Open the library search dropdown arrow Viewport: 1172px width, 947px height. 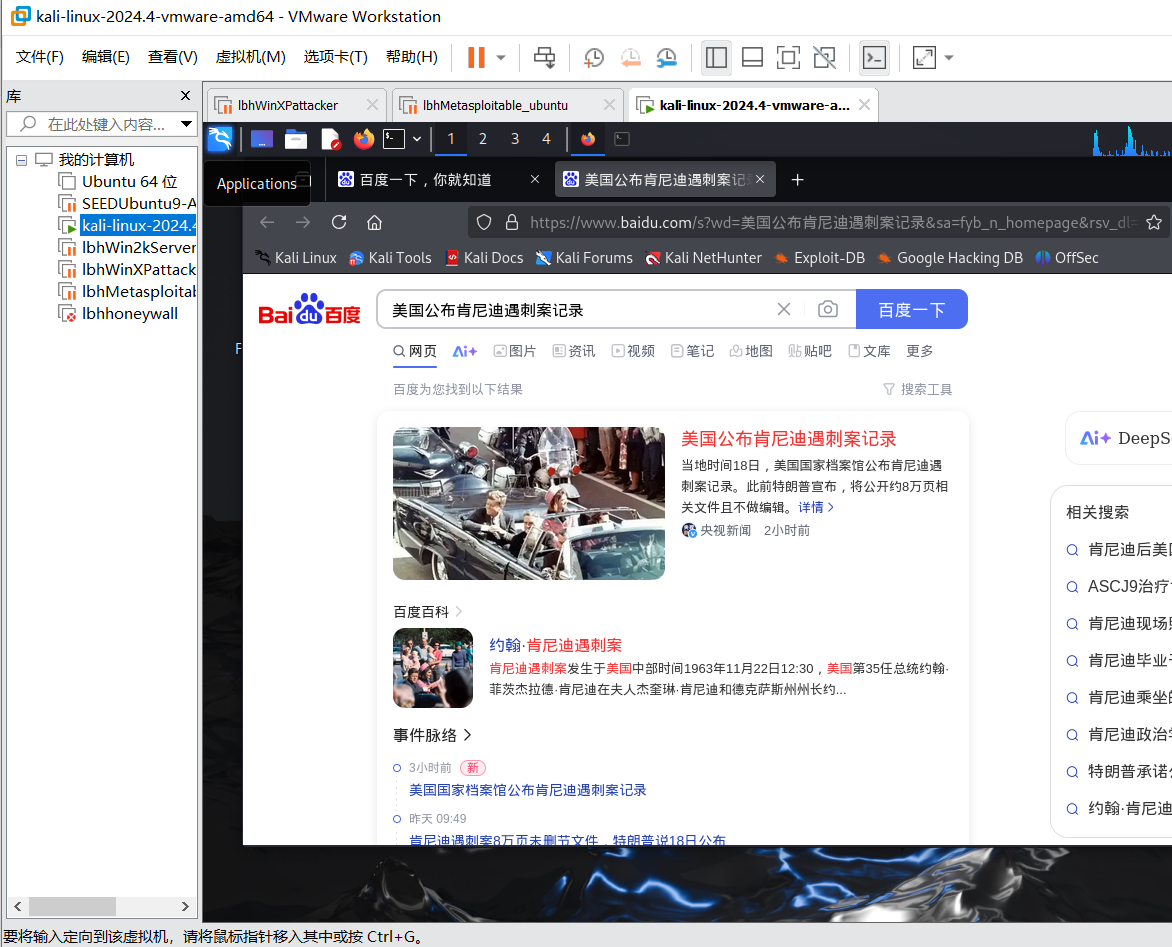[186, 124]
